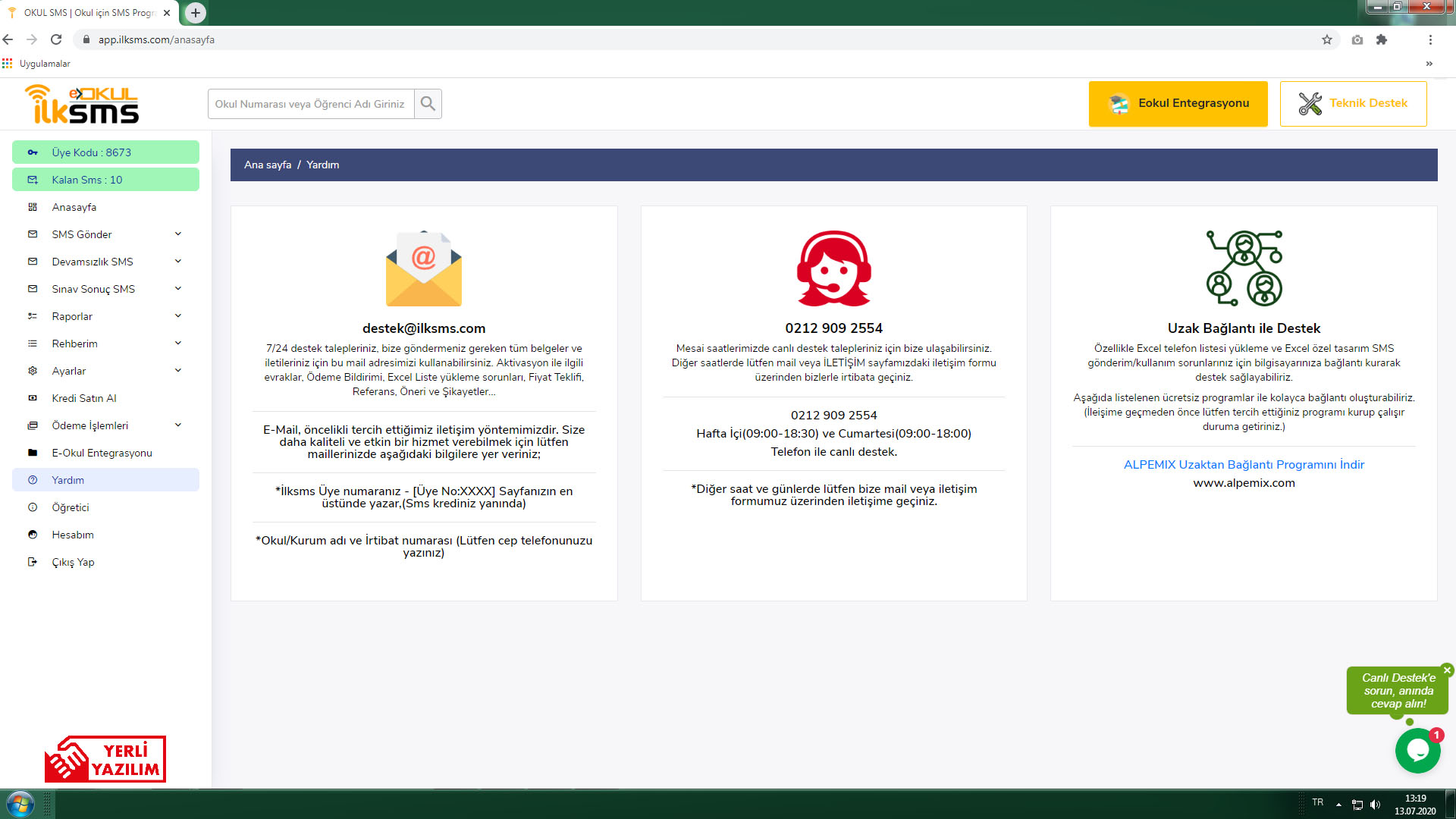Open ALPEMIX Uzaktan Bağlantı Programını İndir link
Image resolution: width=1456 pixels, height=819 pixels.
pos(1244,465)
